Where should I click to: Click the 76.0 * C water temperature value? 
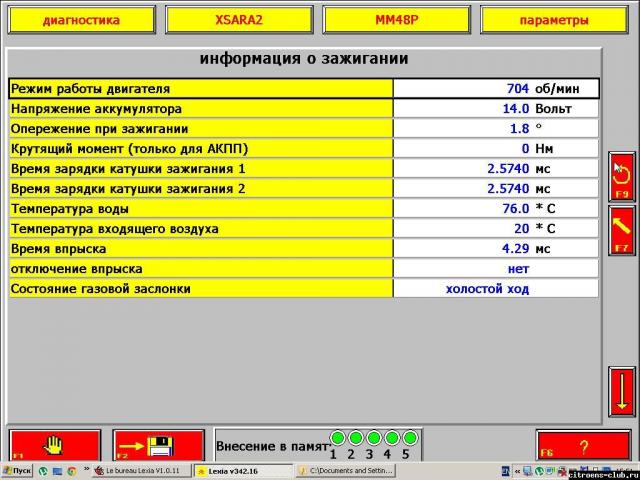click(496, 209)
